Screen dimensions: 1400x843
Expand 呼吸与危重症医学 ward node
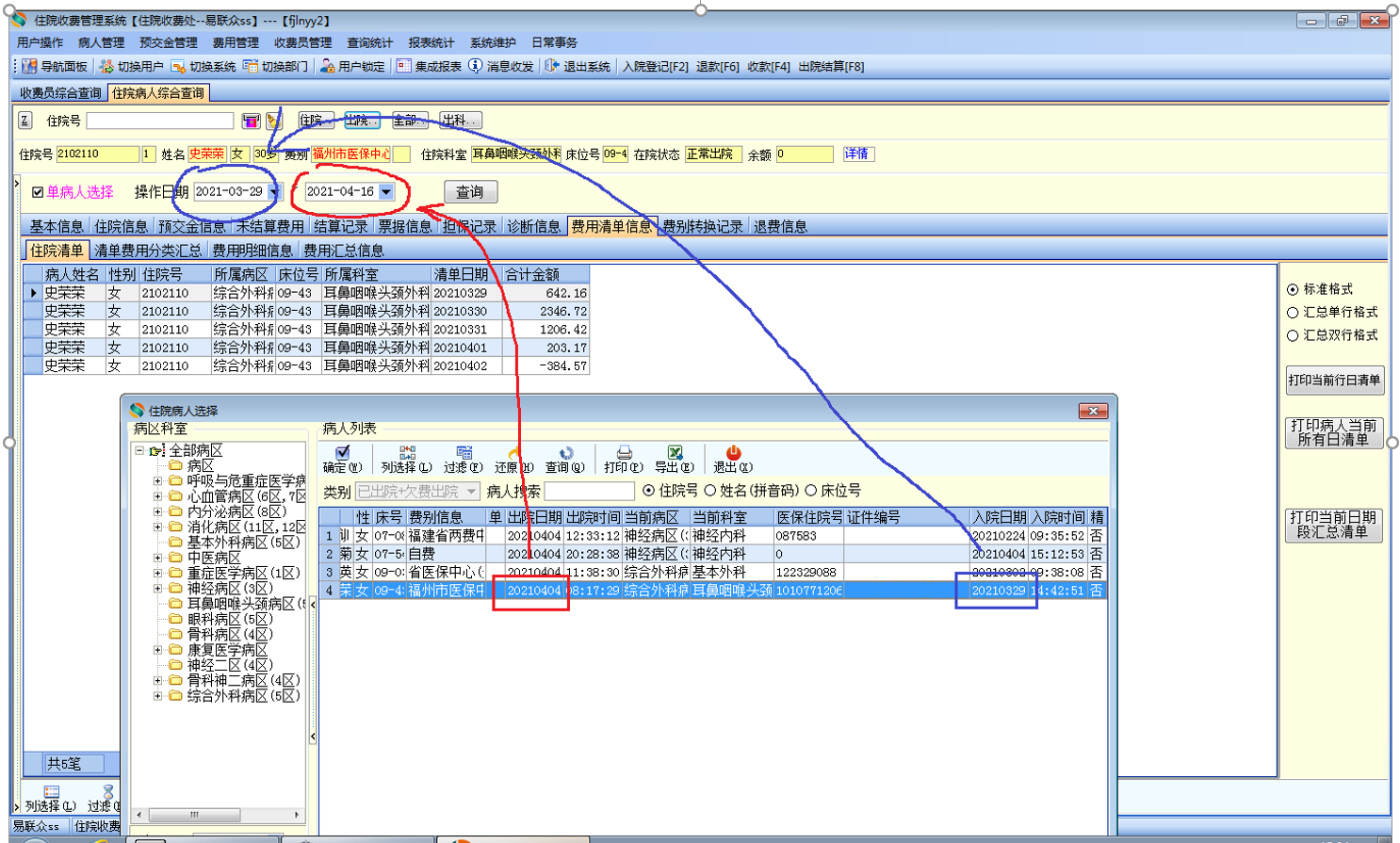click(x=158, y=480)
